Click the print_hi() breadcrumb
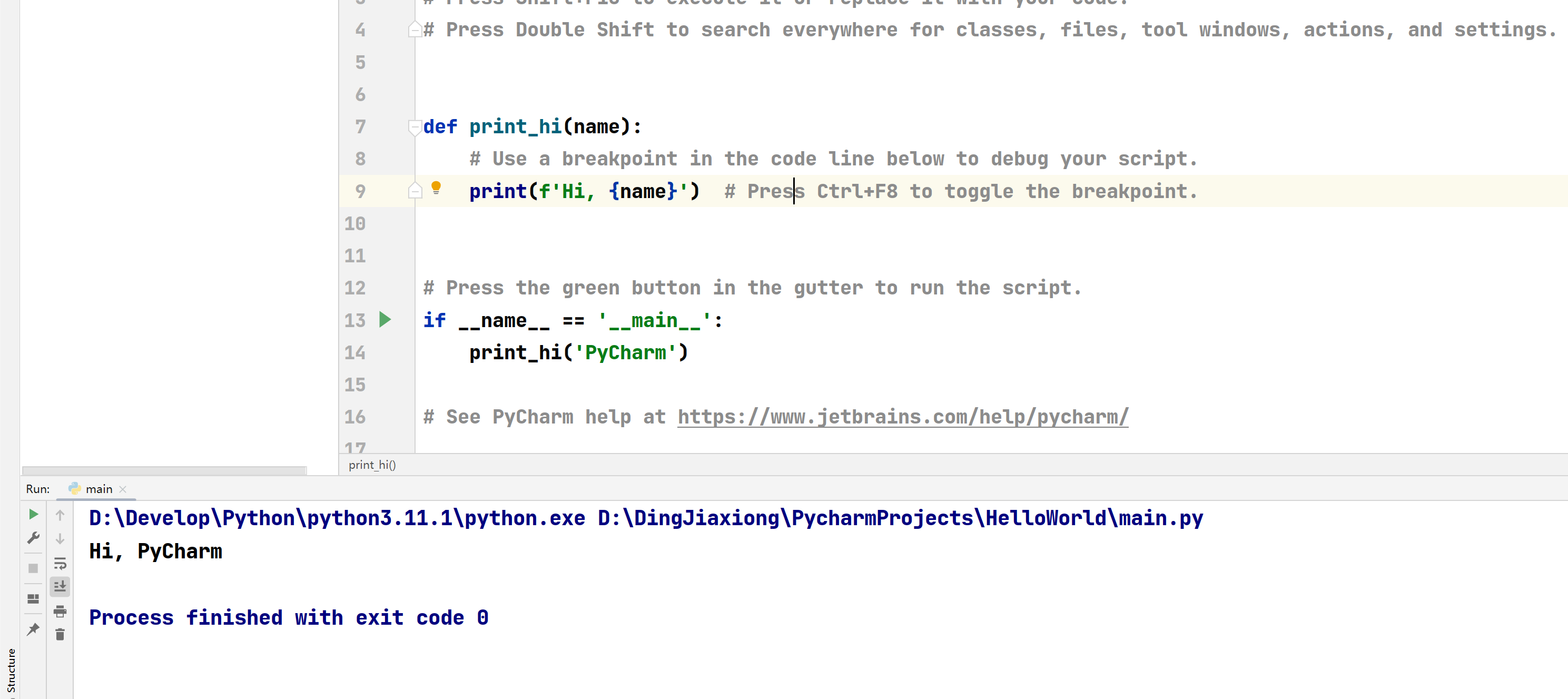Image resolution: width=1568 pixels, height=699 pixels. (x=372, y=465)
